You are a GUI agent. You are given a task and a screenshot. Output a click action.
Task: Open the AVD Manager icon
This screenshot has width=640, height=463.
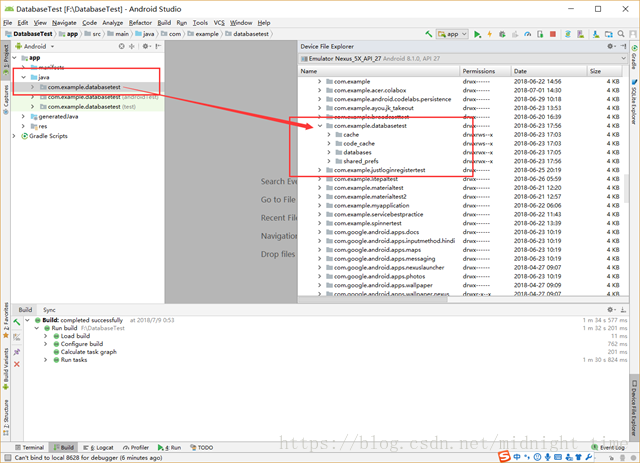(580, 34)
